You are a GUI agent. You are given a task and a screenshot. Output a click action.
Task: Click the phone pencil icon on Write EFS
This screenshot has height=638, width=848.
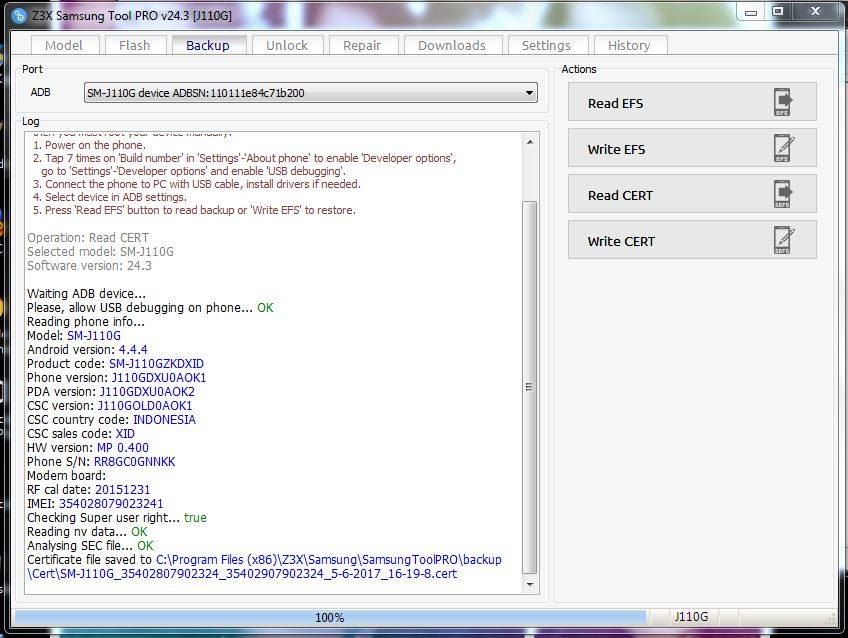tap(784, 148)
